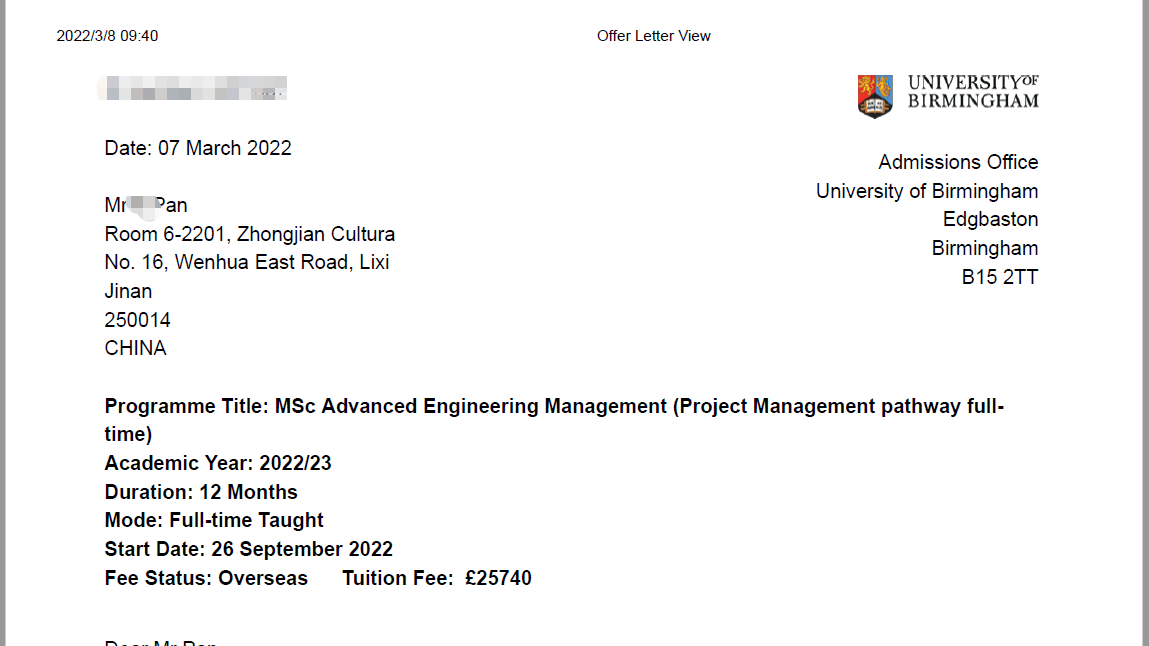Click the Programme Title line
Viewport: 1149px width, 646px height.
coord(554,407)
